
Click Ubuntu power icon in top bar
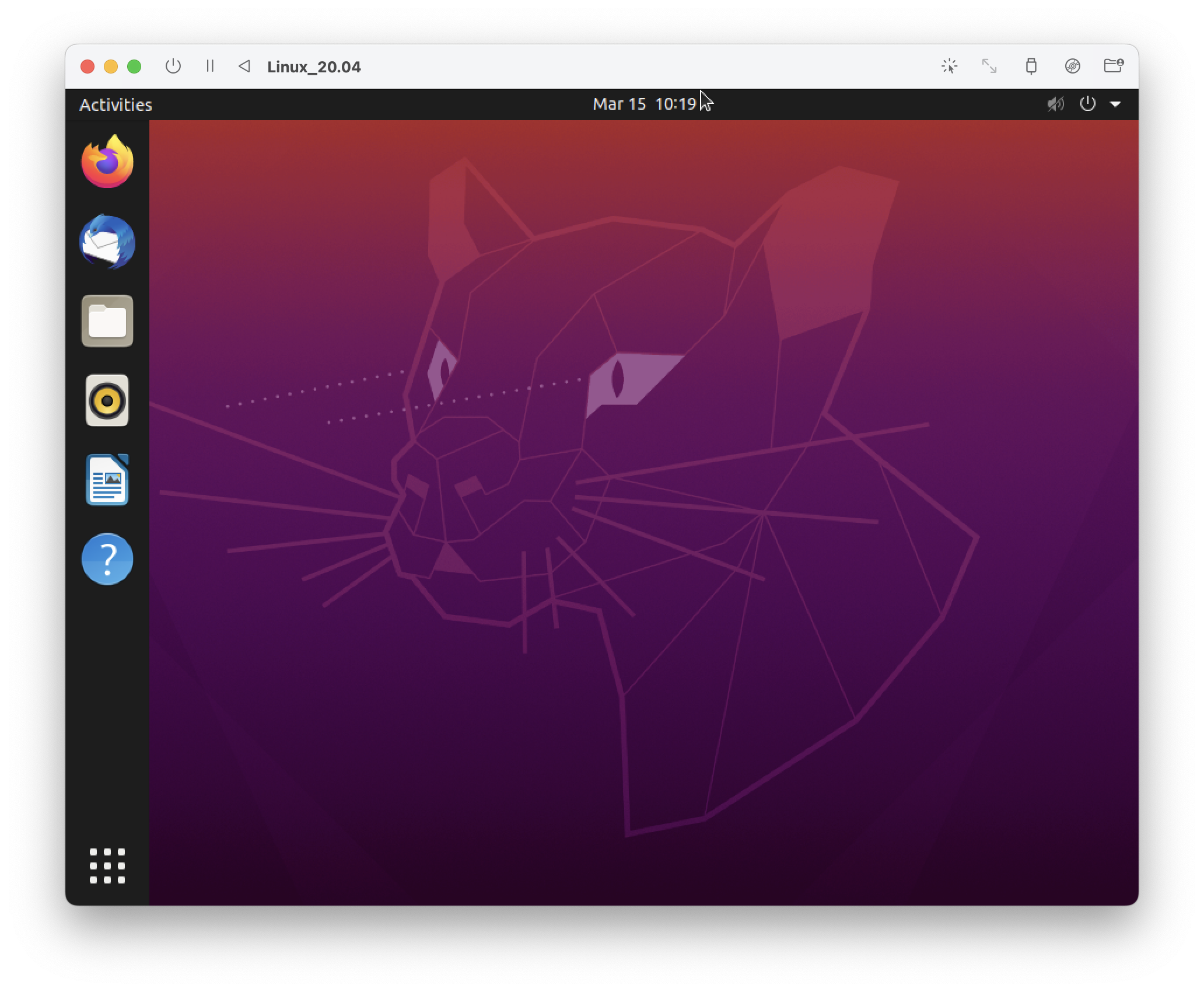[1087, 104]
